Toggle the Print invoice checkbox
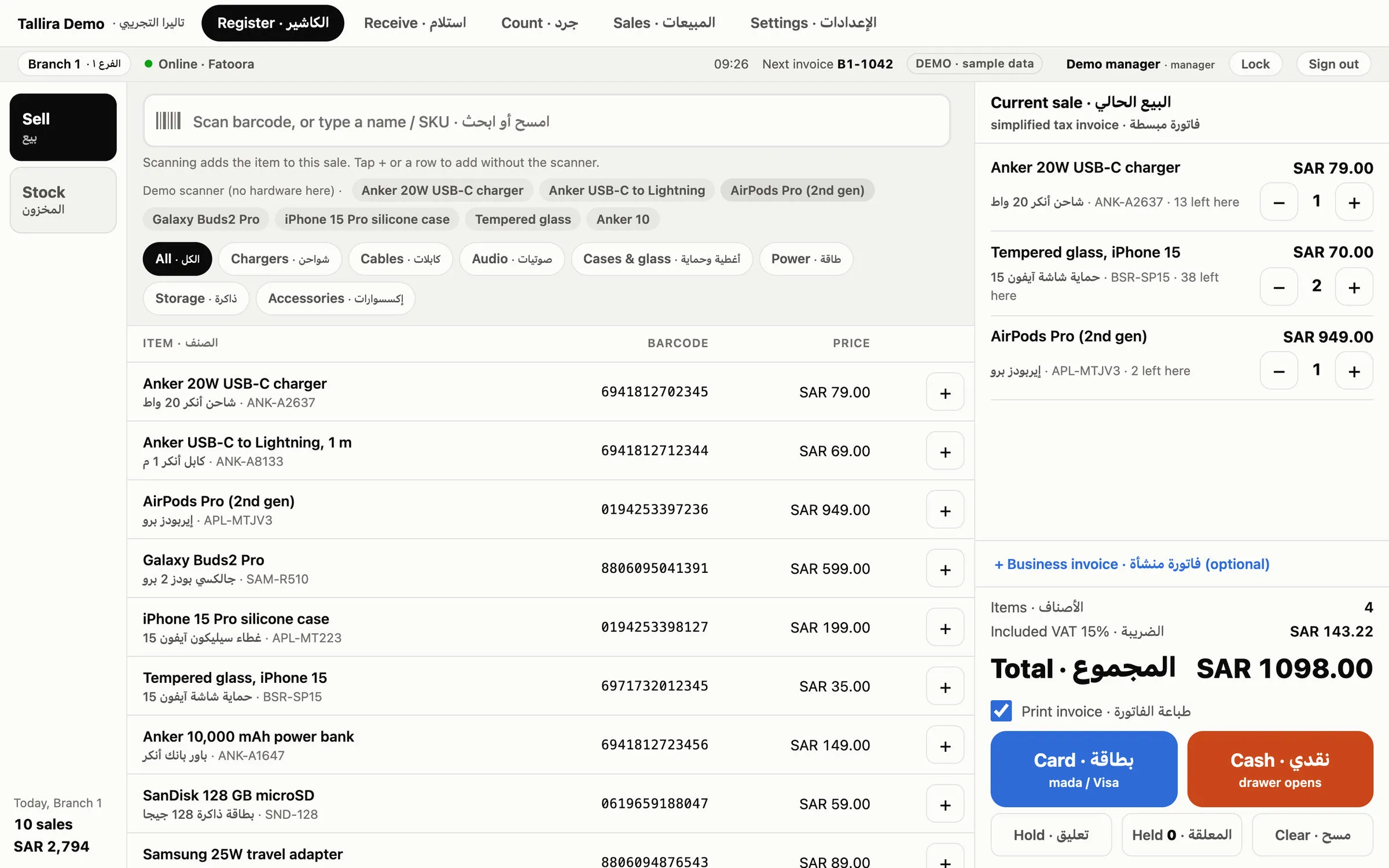The image size is (1389, 868). pos(1001,711)
